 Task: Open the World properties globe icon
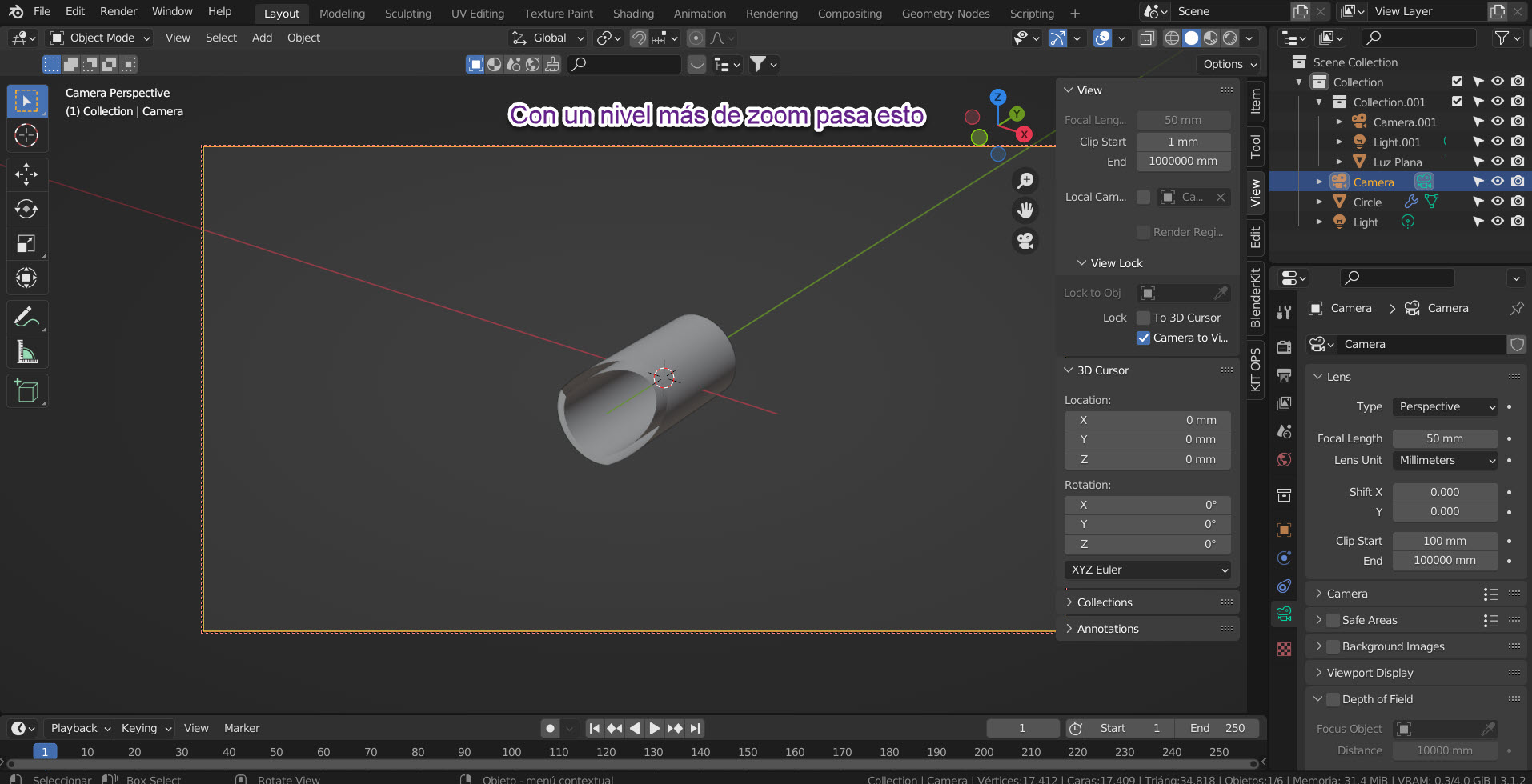[1285, 459]
